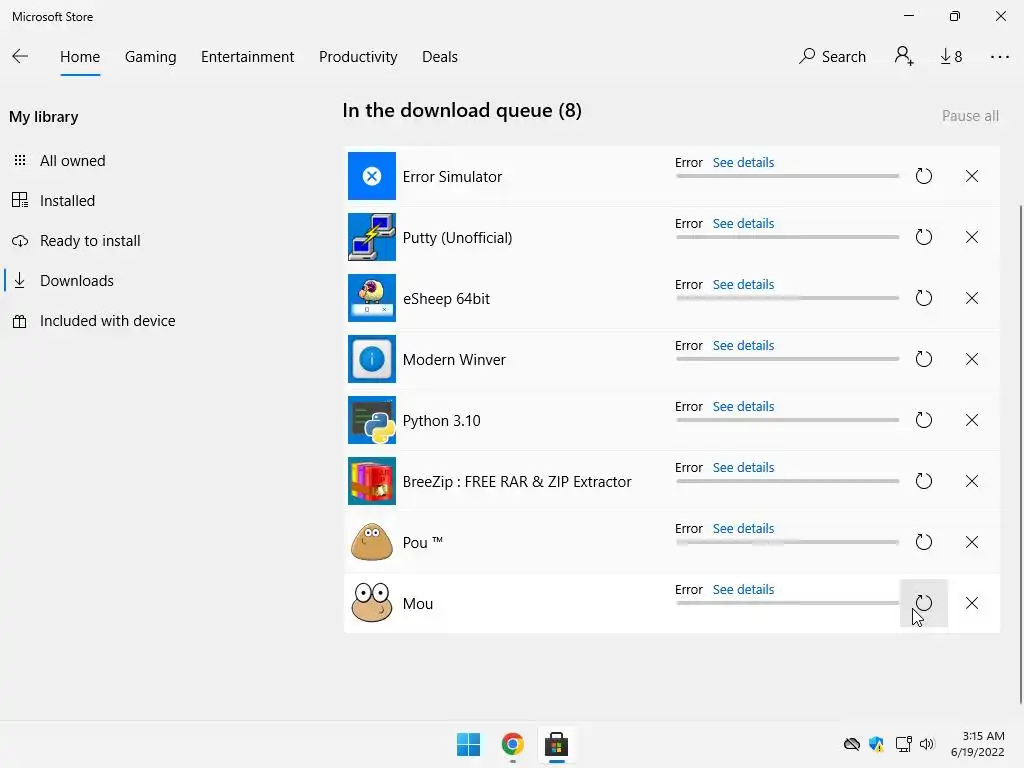Switch to the Gaming tab
Image resolution: width=1024 pixels, height=768 pixels.
(150, 57)
